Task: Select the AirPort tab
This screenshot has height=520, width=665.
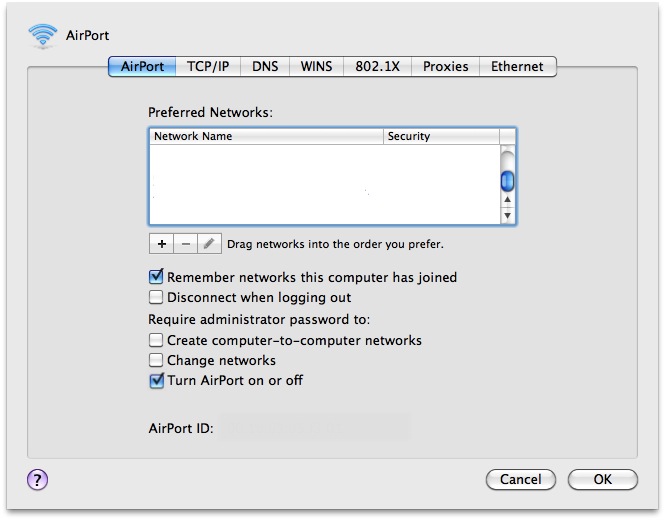Action: [142, 67]
